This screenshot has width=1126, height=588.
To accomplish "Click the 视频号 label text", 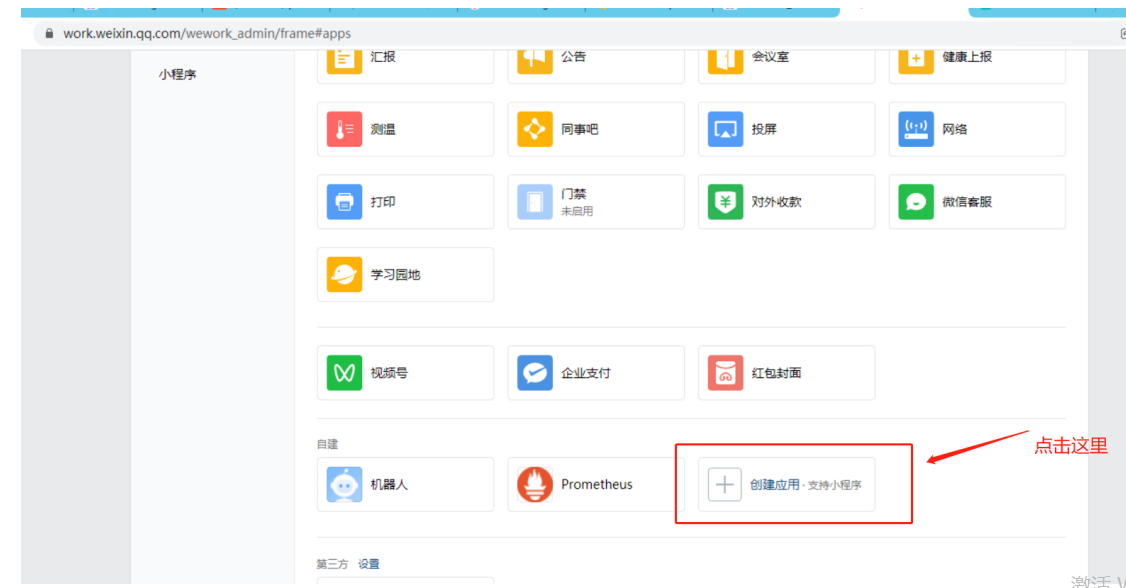I will pyautogui.click(x=388, y=373).
